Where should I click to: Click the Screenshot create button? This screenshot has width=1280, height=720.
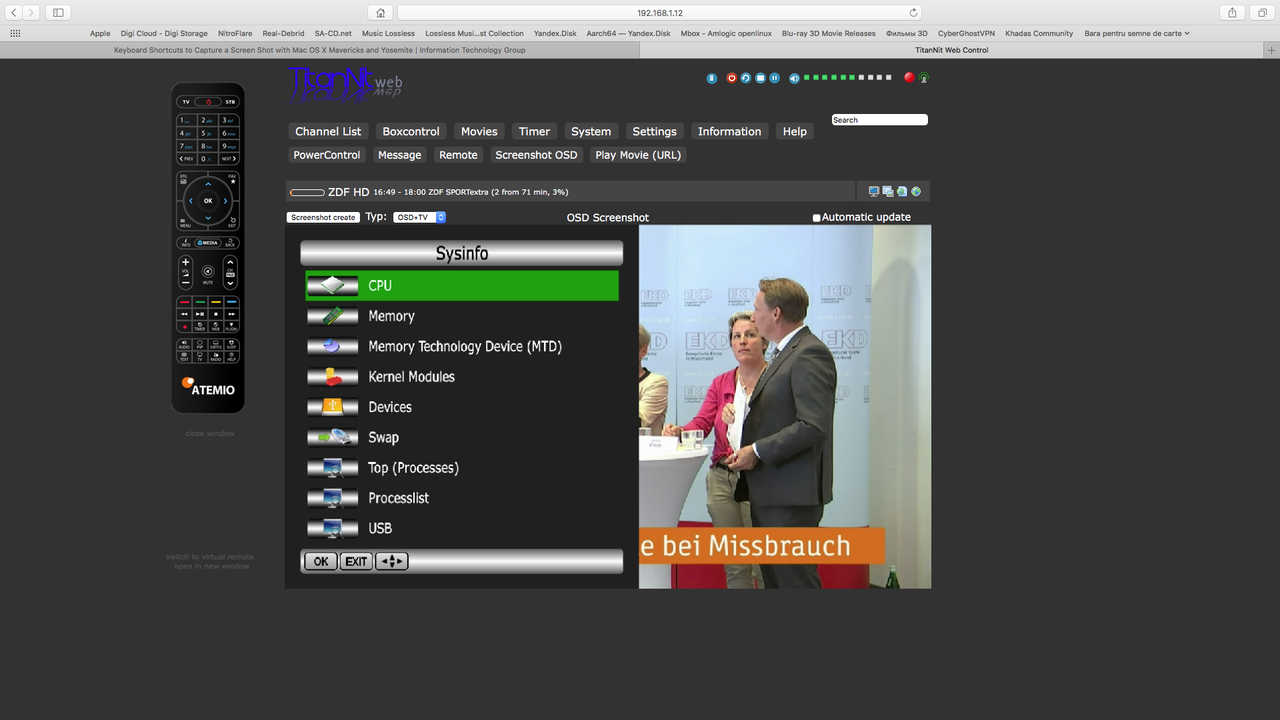pyautogui.click(x=323, y=217)
